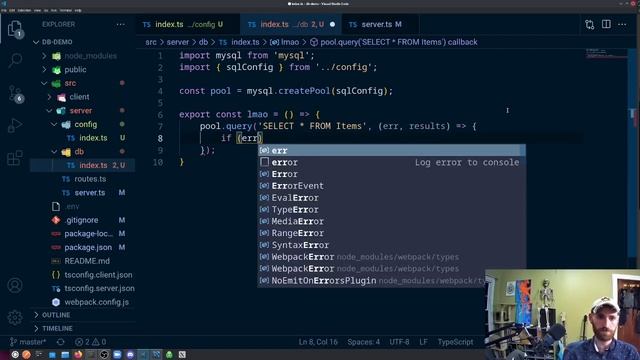Open the Source Control view with 6 changes

point(16,94)
